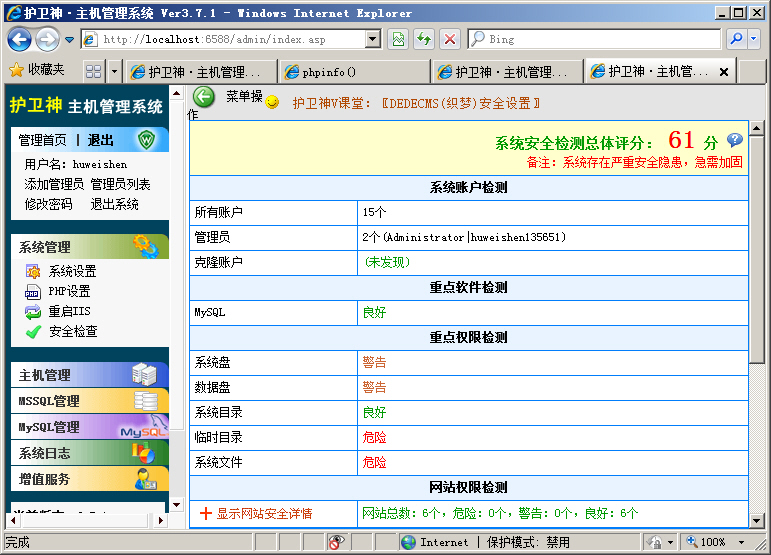
Task: Open the DEDECMS(织梦)安全设置 link
Action: (461, 103)
